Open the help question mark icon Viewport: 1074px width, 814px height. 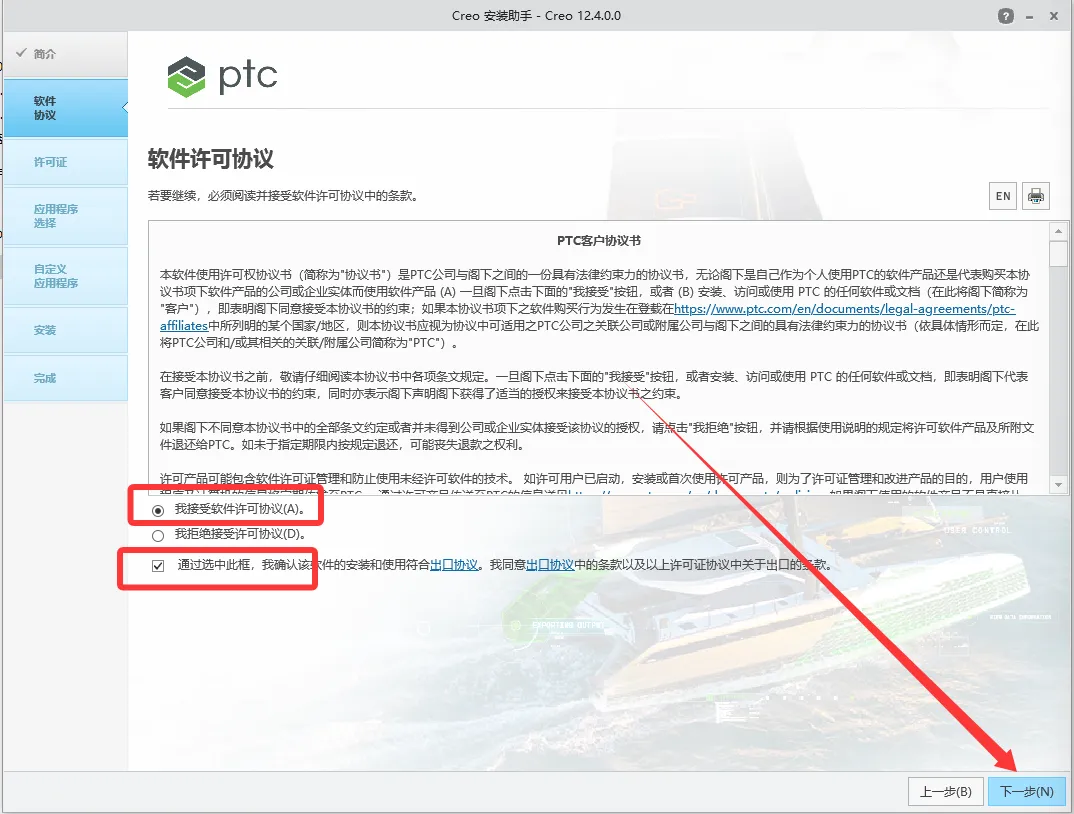[x=1005, y=16]
